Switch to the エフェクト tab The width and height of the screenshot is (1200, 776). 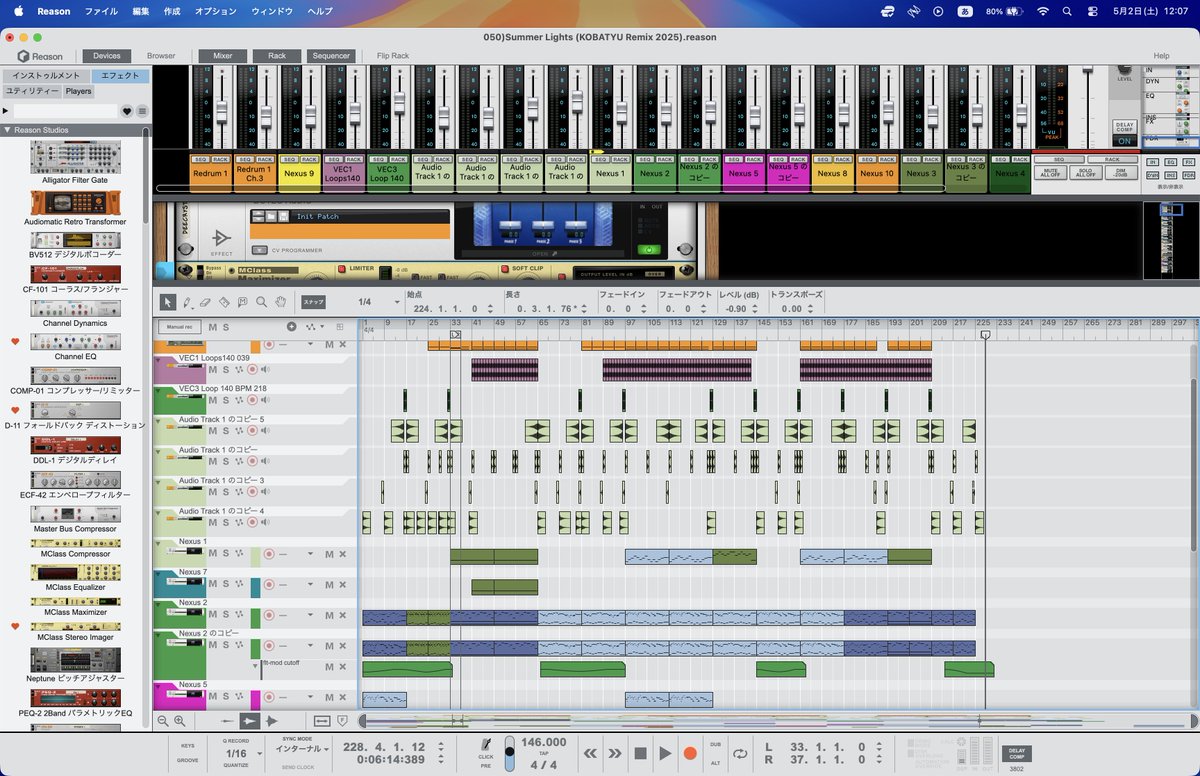click(x=120, y=76)
